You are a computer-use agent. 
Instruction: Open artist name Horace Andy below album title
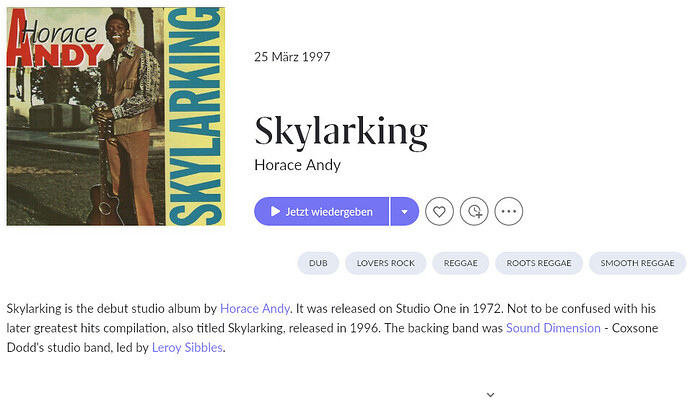(x=297, y=165)
